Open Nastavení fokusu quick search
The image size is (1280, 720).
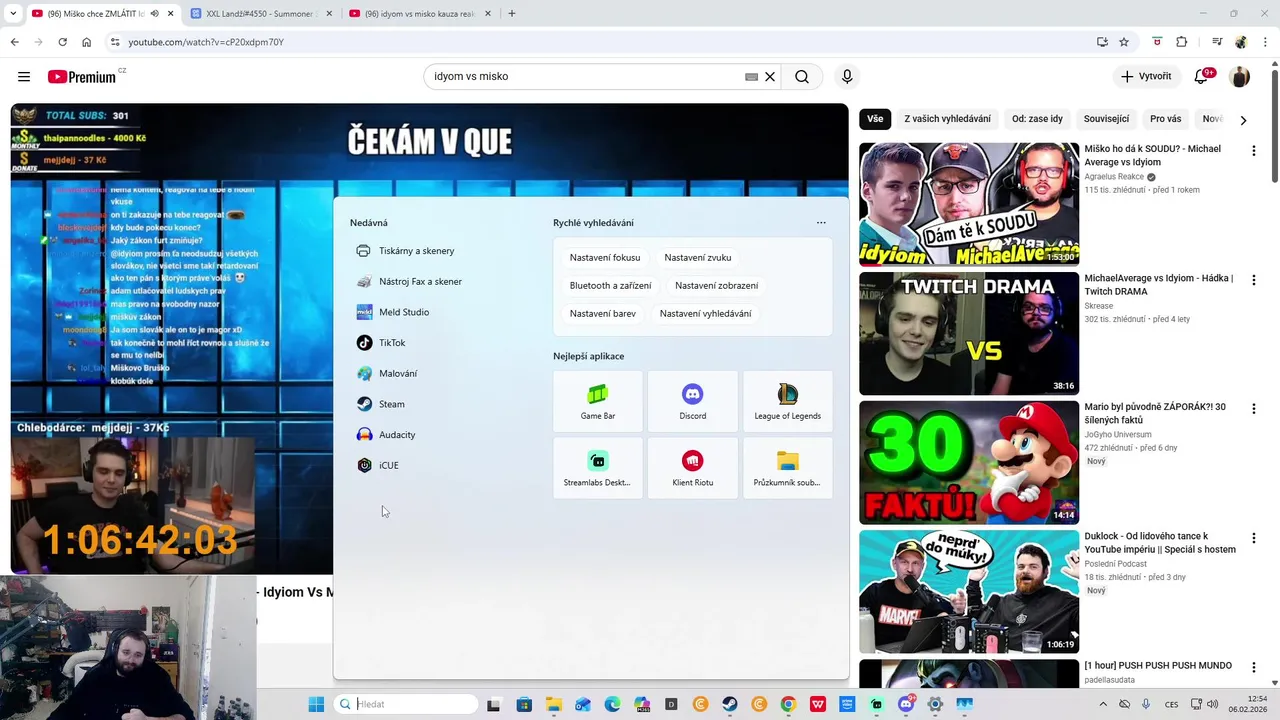(605, 258)
